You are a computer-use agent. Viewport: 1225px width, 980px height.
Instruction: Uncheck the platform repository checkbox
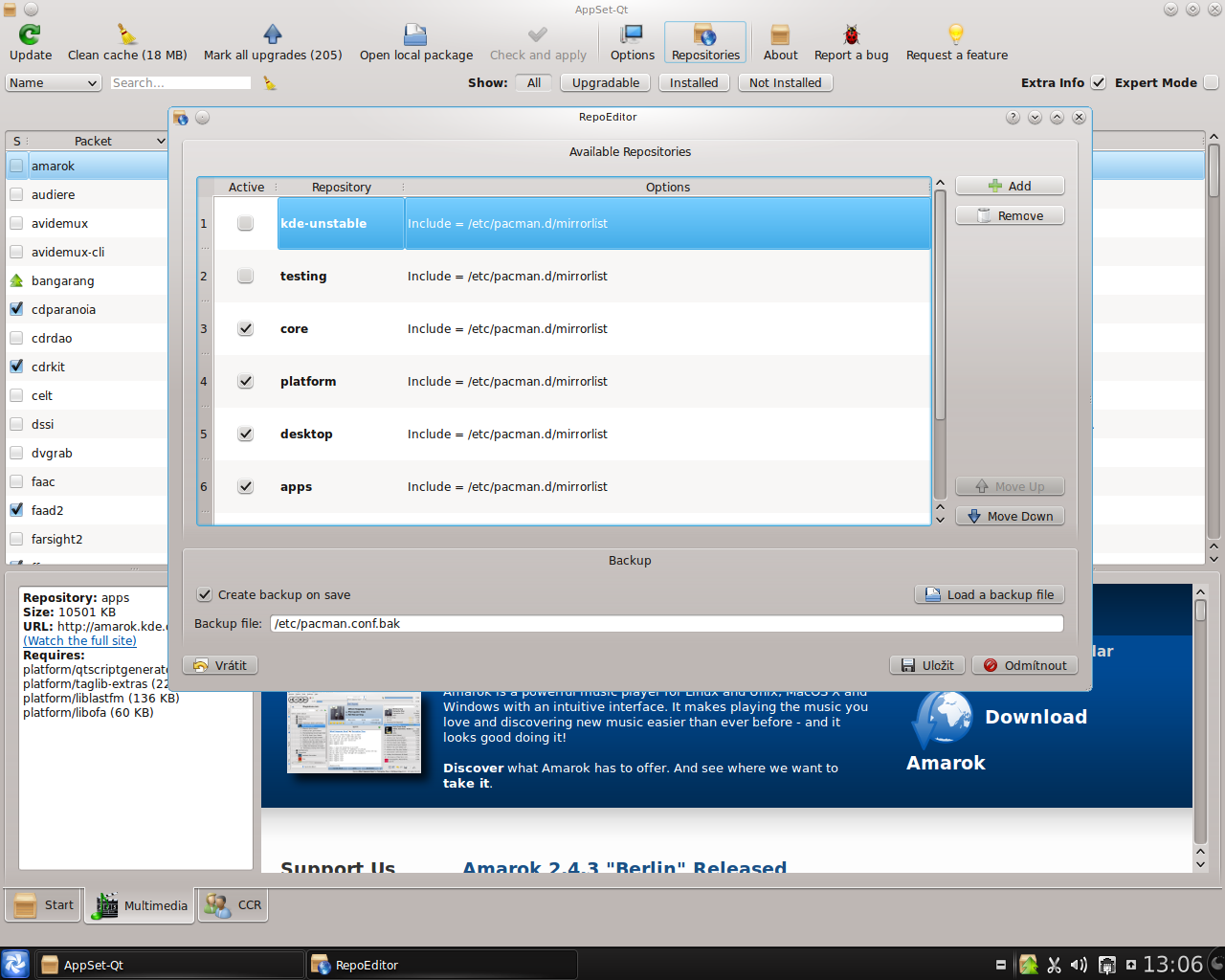click(246, 381)
